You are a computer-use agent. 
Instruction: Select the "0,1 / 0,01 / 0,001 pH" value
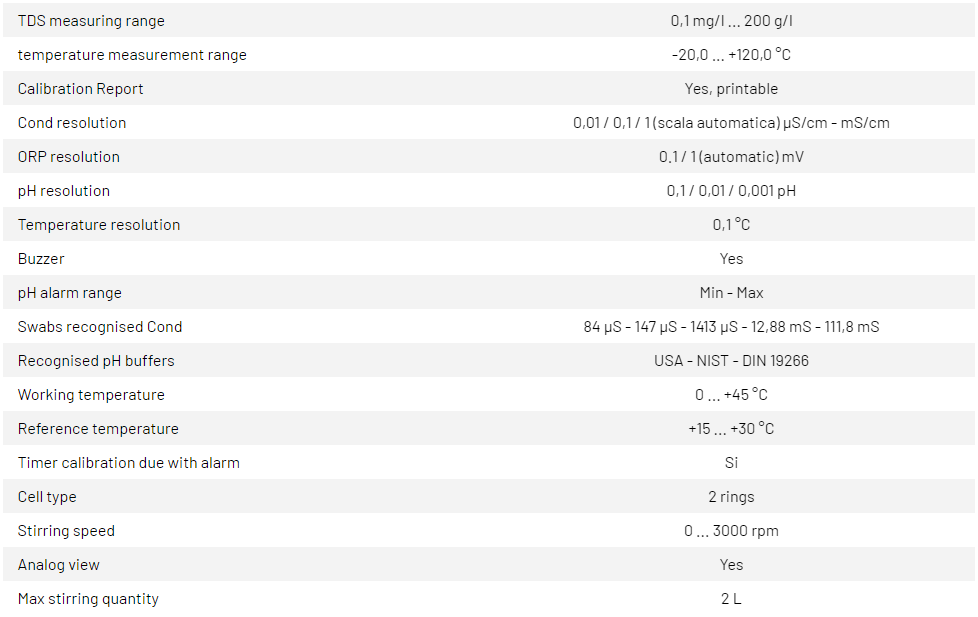click(731, 191)
